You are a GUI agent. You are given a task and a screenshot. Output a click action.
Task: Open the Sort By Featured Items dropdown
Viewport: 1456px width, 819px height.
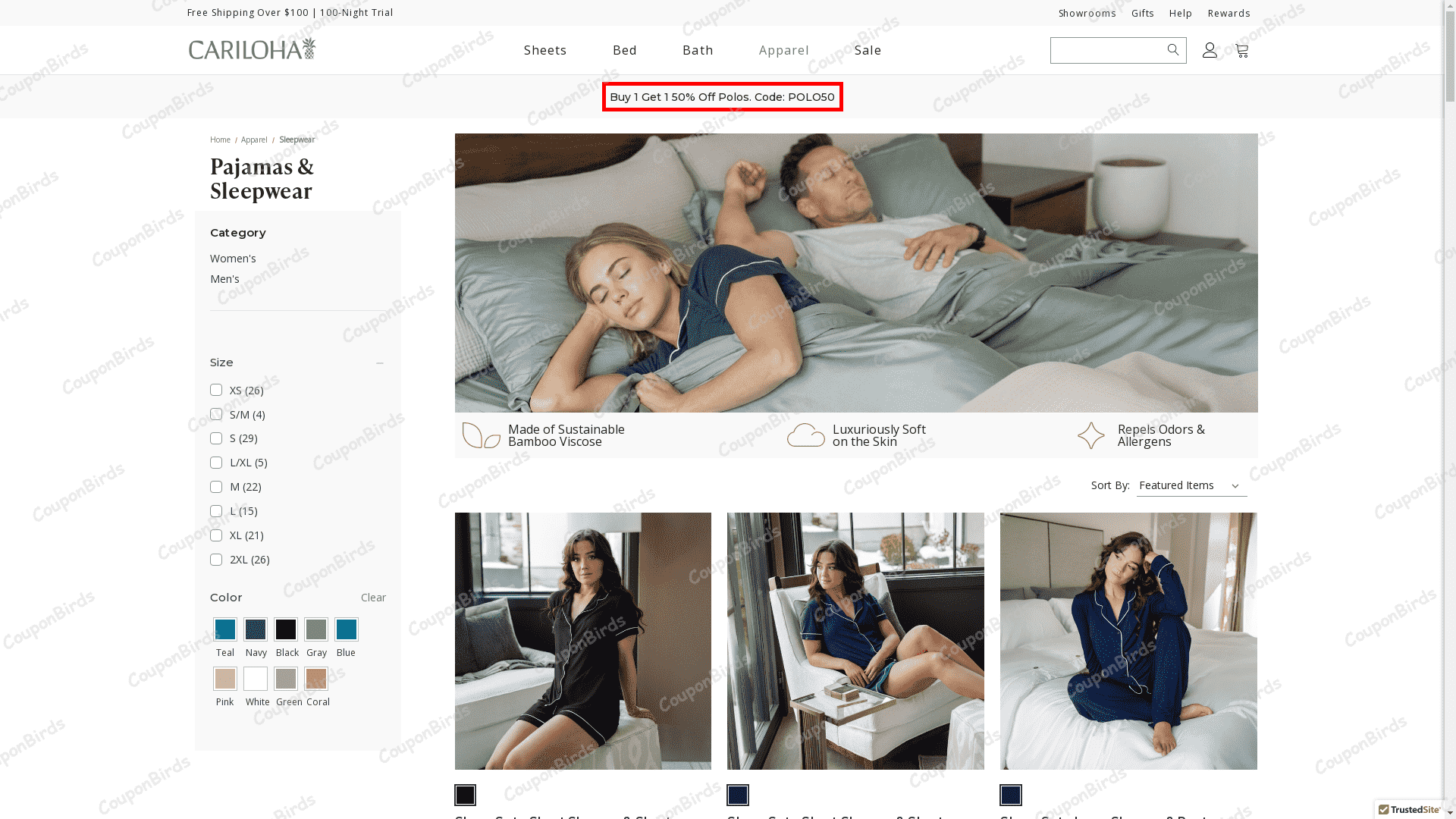pos(1191,485)
